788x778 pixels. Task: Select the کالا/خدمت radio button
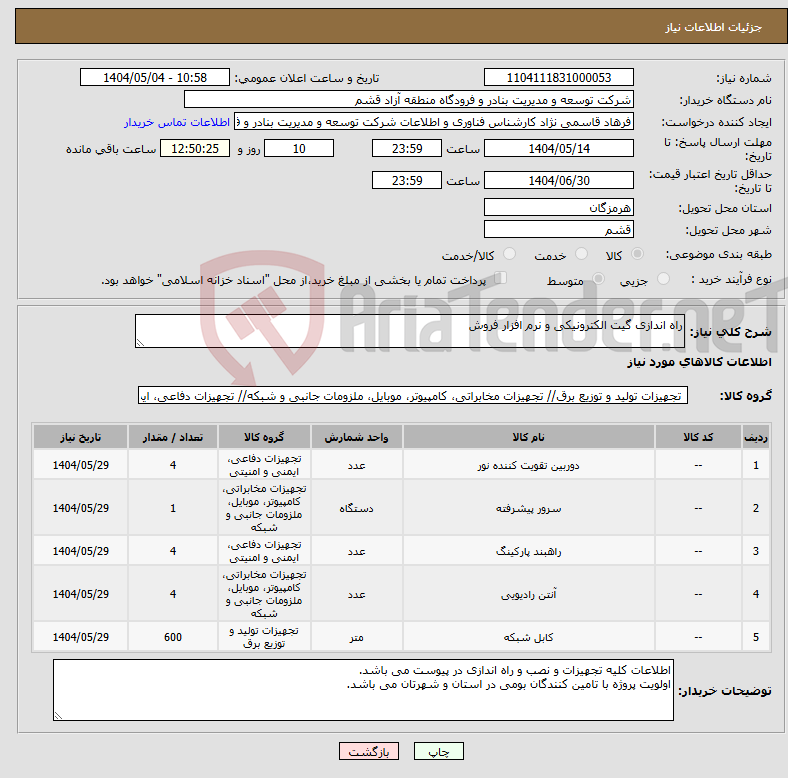[x=509, y=254]
